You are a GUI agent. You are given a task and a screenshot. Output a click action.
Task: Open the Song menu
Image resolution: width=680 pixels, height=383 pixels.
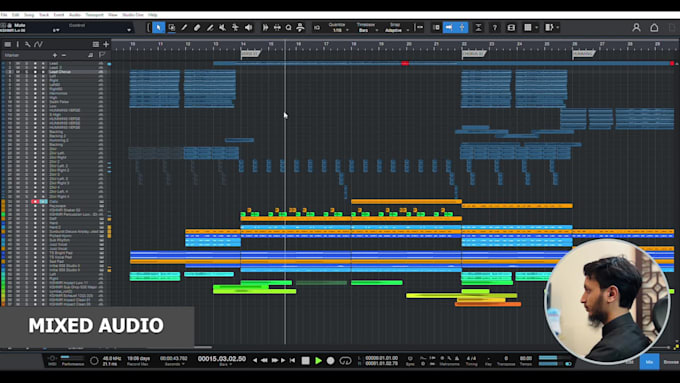click(x=29, y=15)
